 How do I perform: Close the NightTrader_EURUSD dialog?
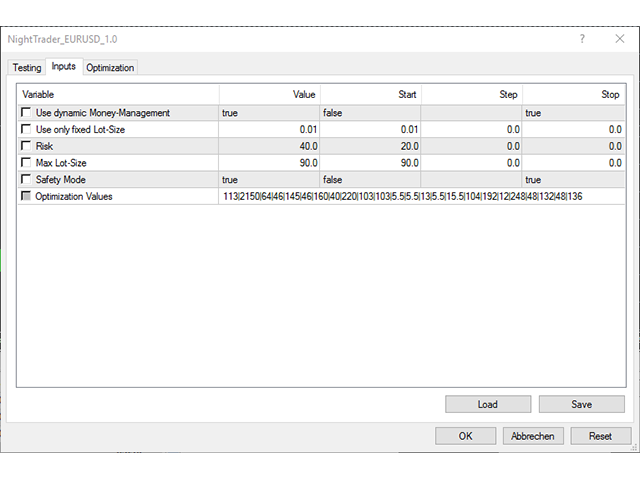[x=620, y=39]
